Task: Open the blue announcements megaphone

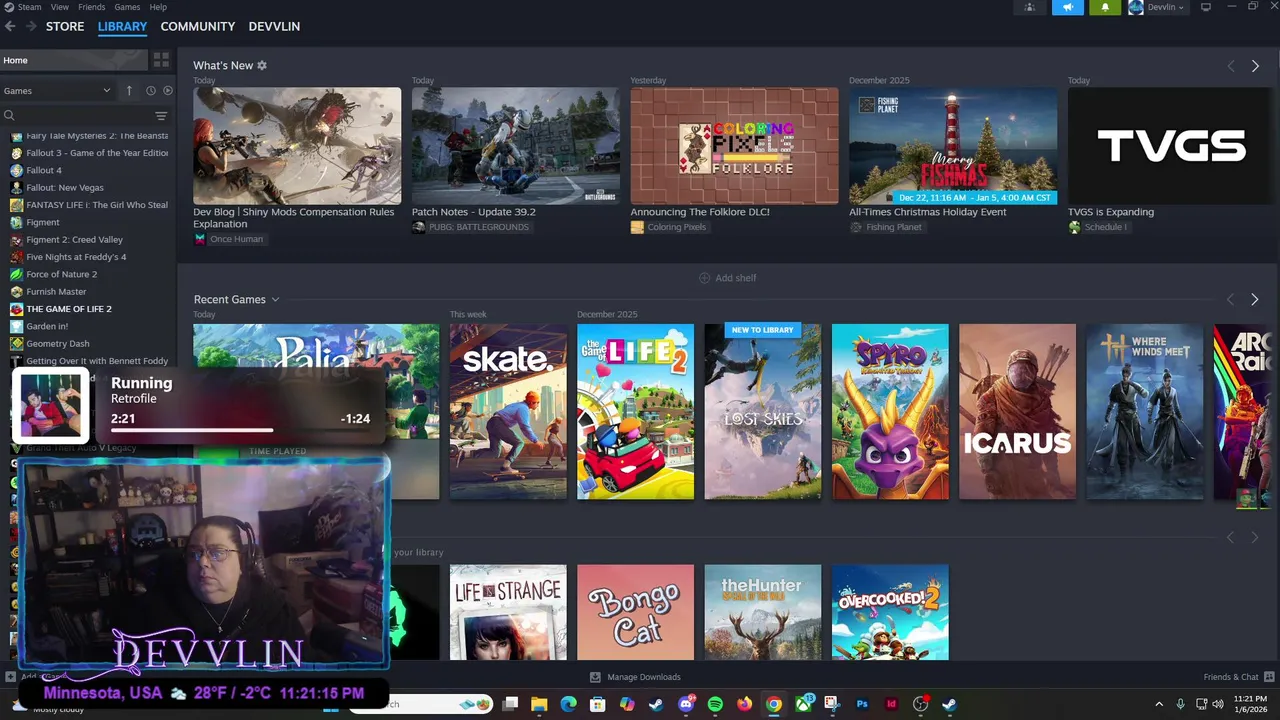Action: tap(1067, 7)
